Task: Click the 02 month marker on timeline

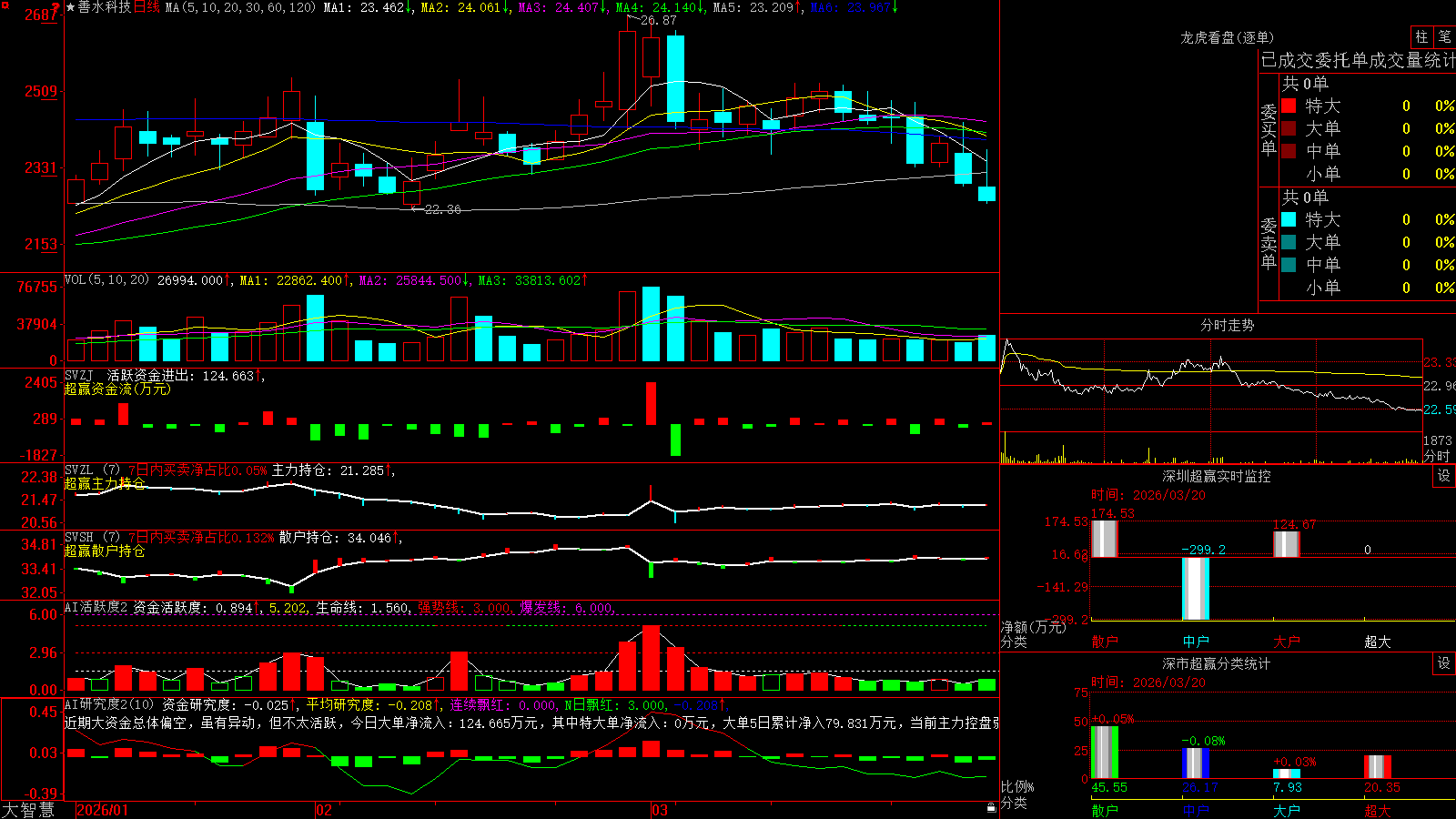Action: point(324,810)
